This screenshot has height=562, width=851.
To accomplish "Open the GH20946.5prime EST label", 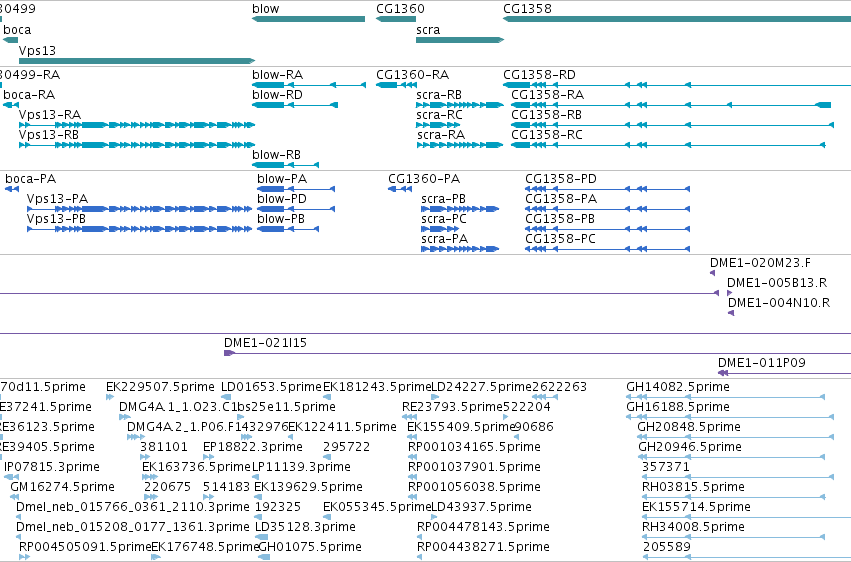I will point(689,448).
